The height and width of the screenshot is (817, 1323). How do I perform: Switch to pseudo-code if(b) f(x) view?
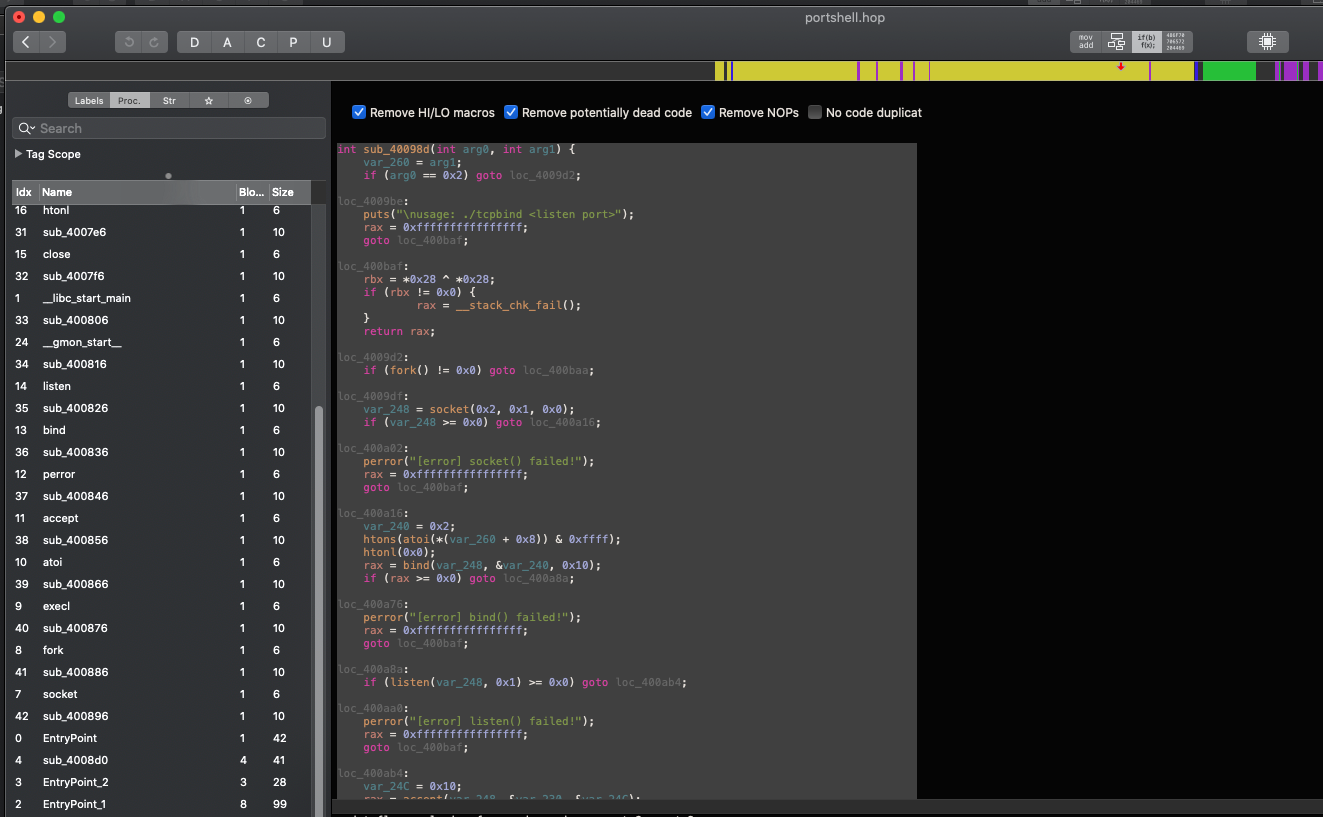[1146, 42]
